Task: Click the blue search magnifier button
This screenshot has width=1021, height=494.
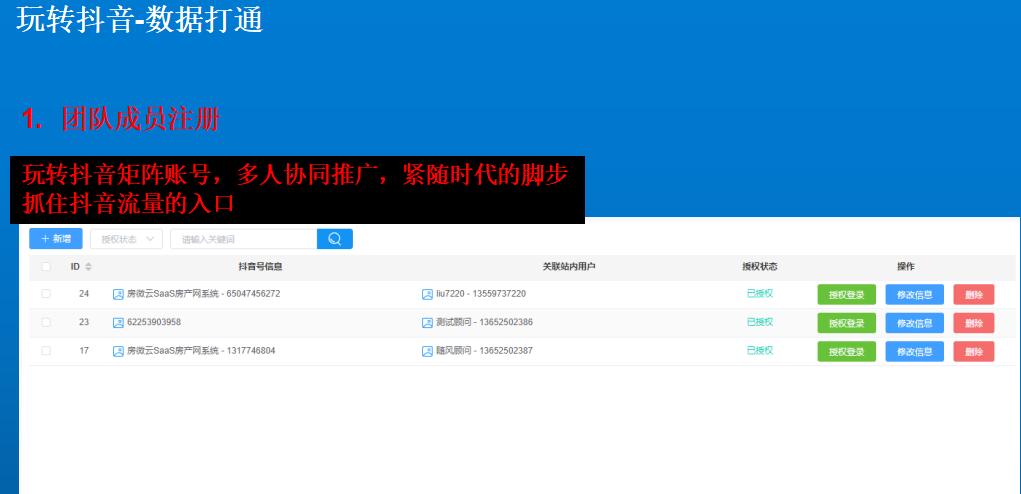Action: point(334,239)
